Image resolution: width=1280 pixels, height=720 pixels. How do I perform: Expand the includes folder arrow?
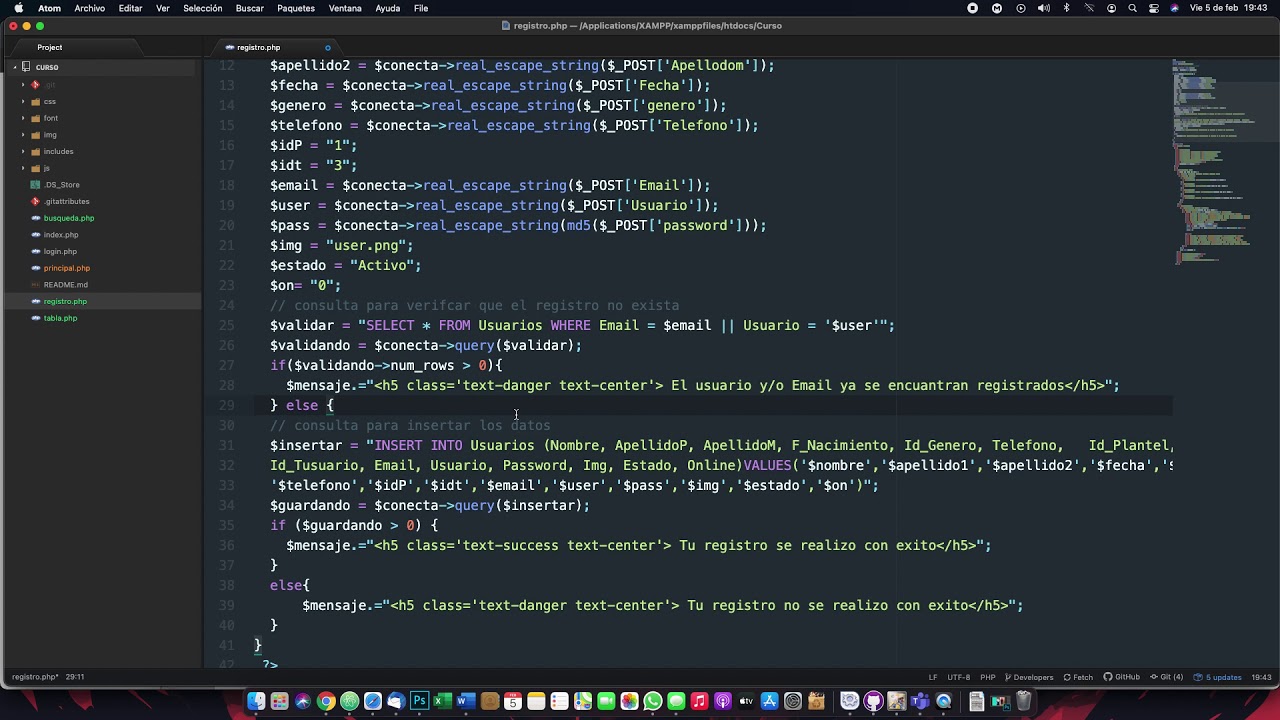click(x=23, y=151)
